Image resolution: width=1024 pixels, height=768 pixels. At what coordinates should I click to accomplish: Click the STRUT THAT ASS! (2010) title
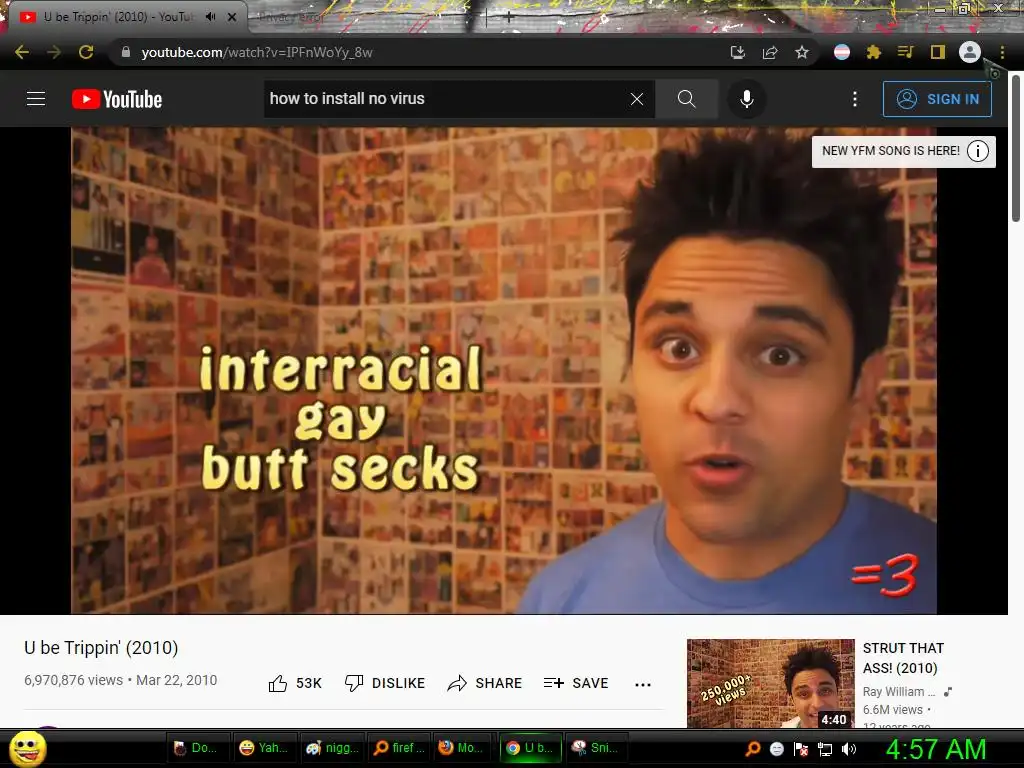[903, 658]
